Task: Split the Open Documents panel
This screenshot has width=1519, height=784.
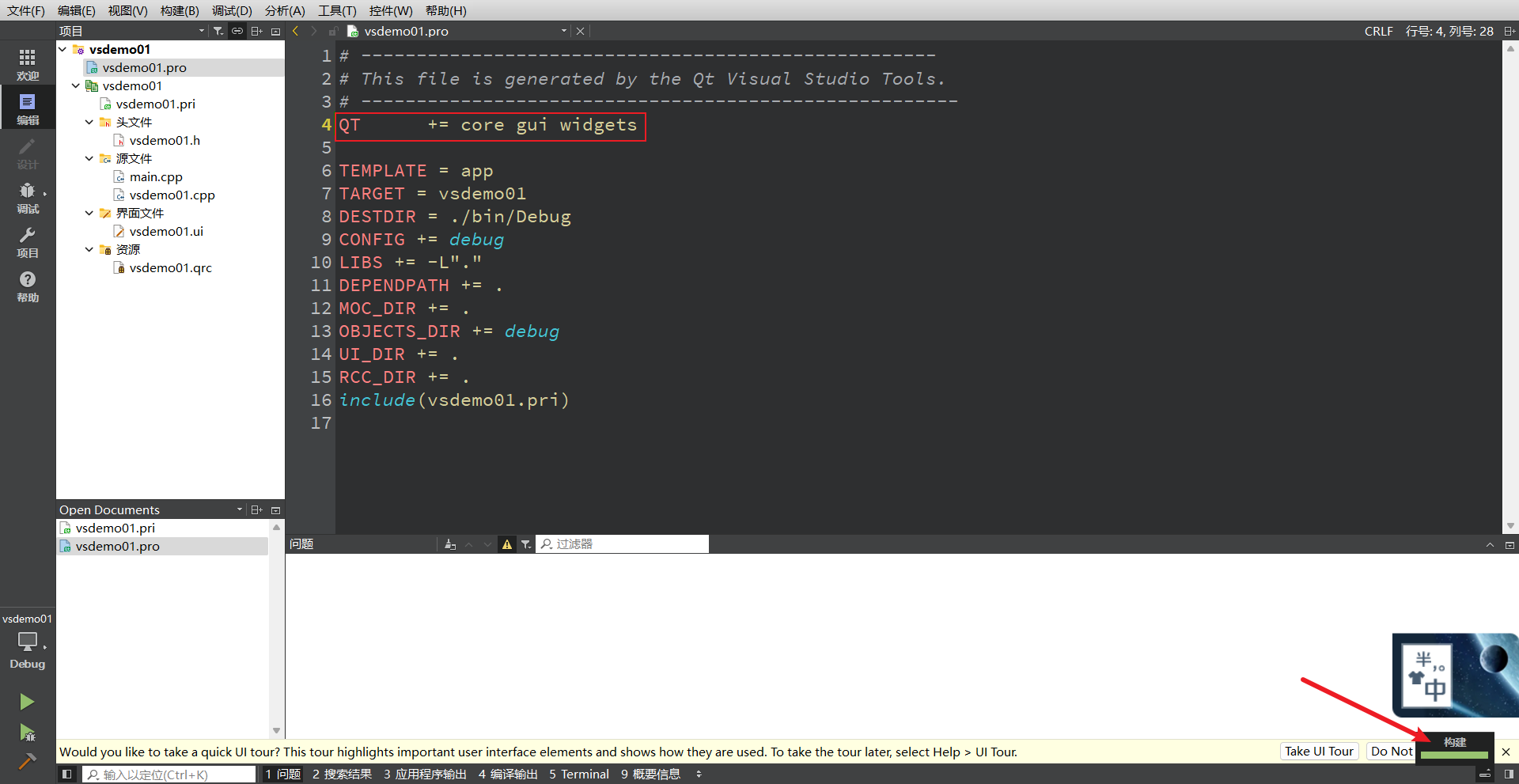Action: [256, 510]
